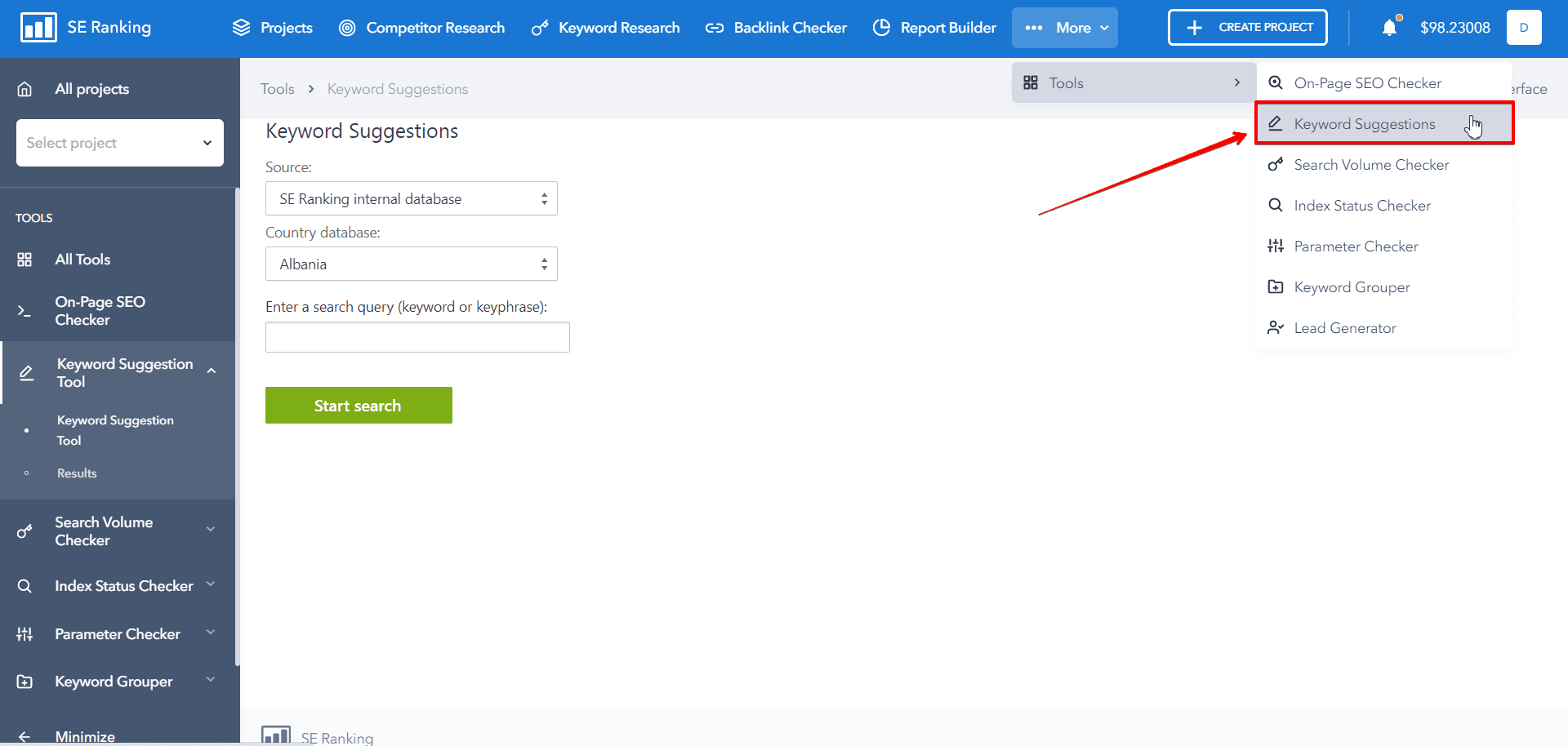Click the search query input field
Screen dimensions: 1568x746
pyautogui.click(x=417, y=337)
